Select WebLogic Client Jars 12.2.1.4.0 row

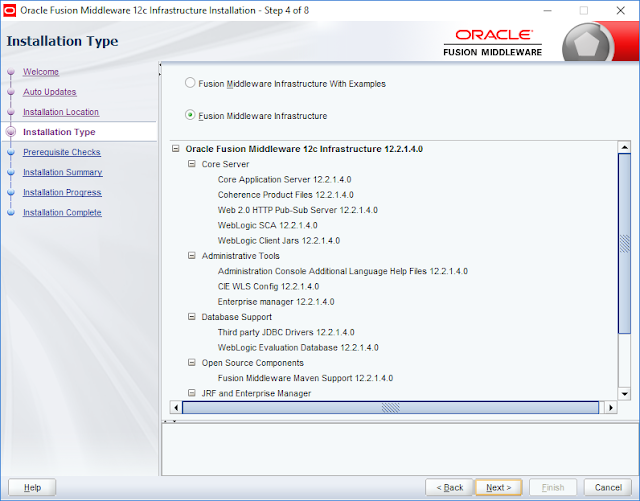tap(279, 240)
